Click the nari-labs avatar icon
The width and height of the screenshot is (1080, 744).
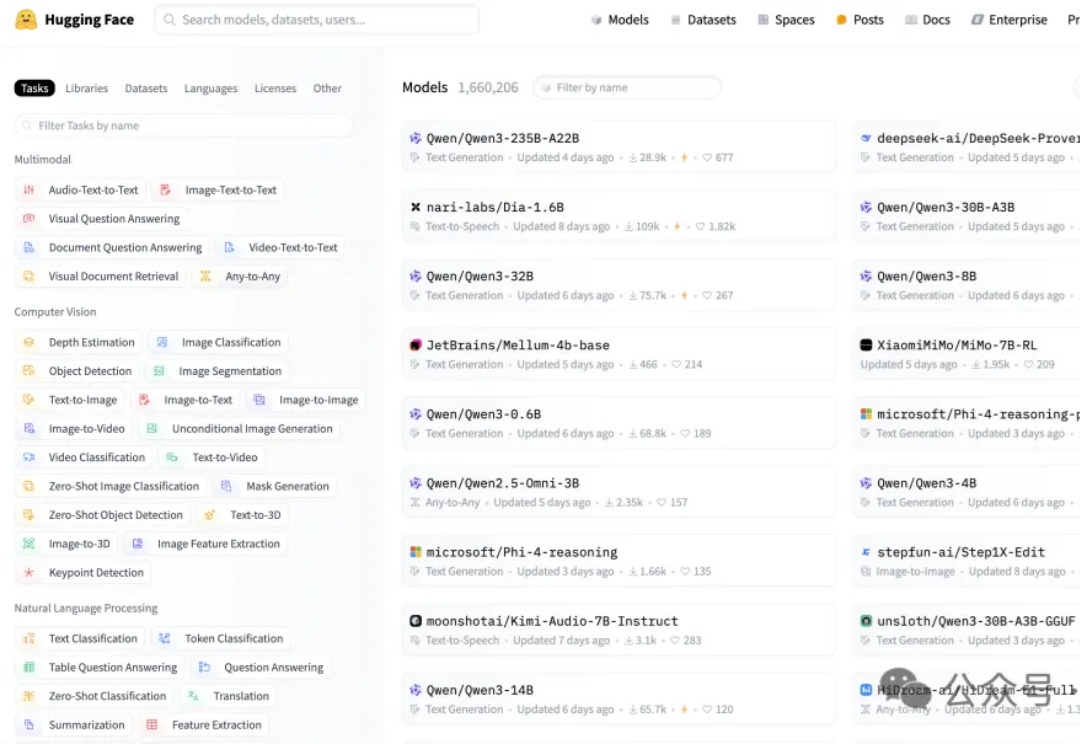coord(415,207)
